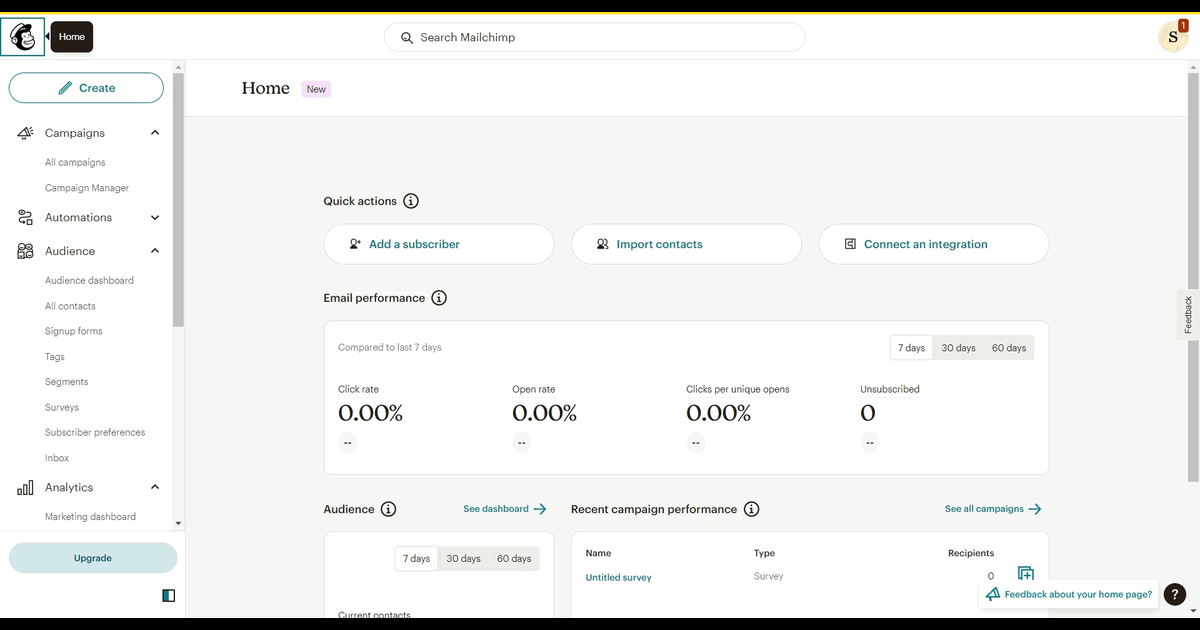Click the Click rate 0.00% value
This screenshot has width=1200, height=630.
coord(370,413)
